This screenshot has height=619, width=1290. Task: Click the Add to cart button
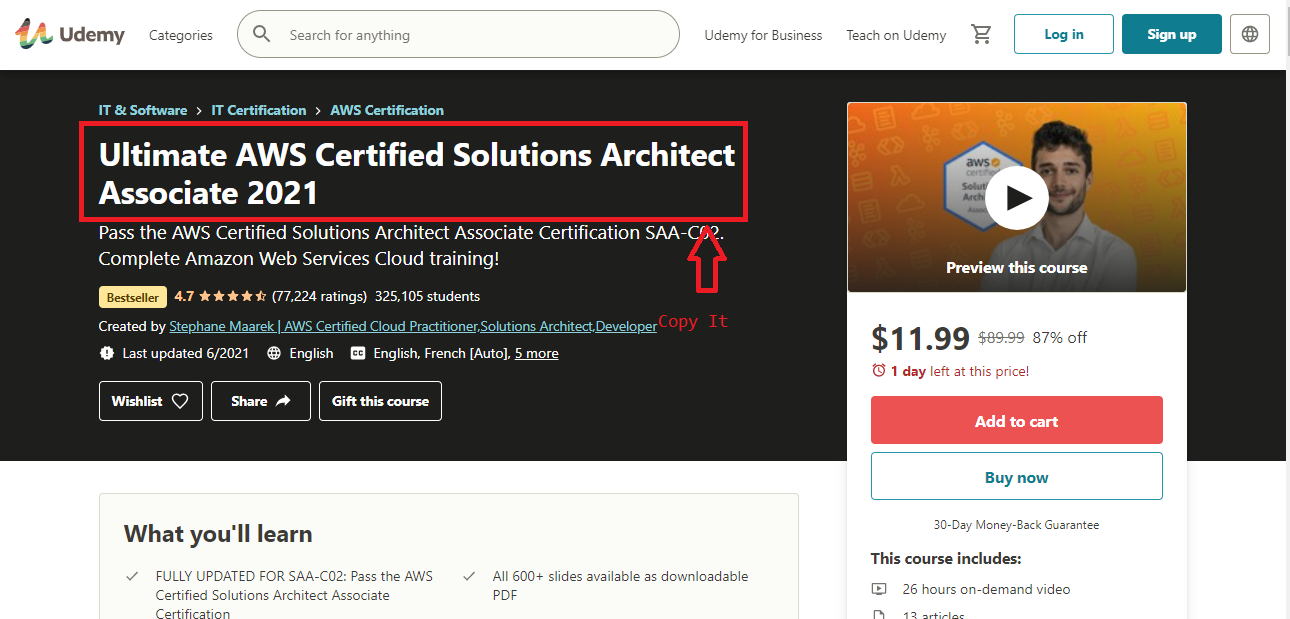click(1016, 421)
